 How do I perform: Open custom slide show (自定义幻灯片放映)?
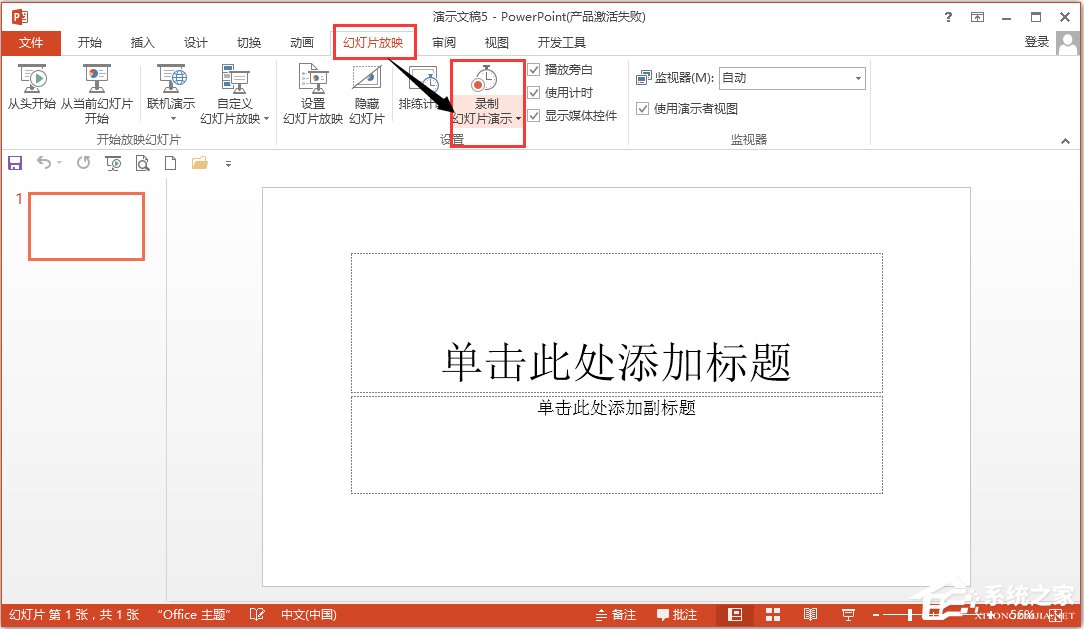pos(235,94)
